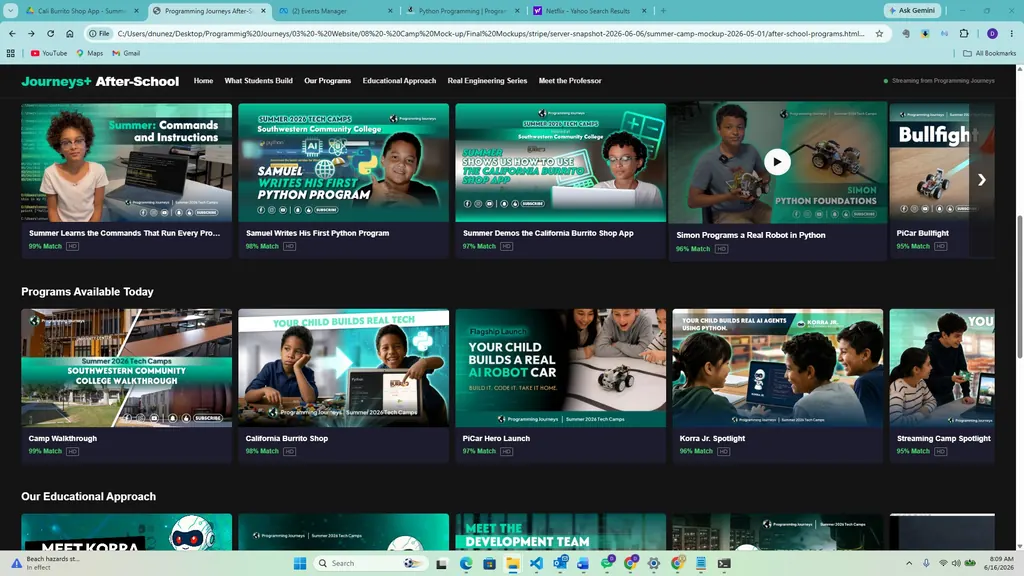Click the page vertical scrollbar thumb
Image resolution: width=1024 pixels, height=576 pixels.
pos(1019,286)
